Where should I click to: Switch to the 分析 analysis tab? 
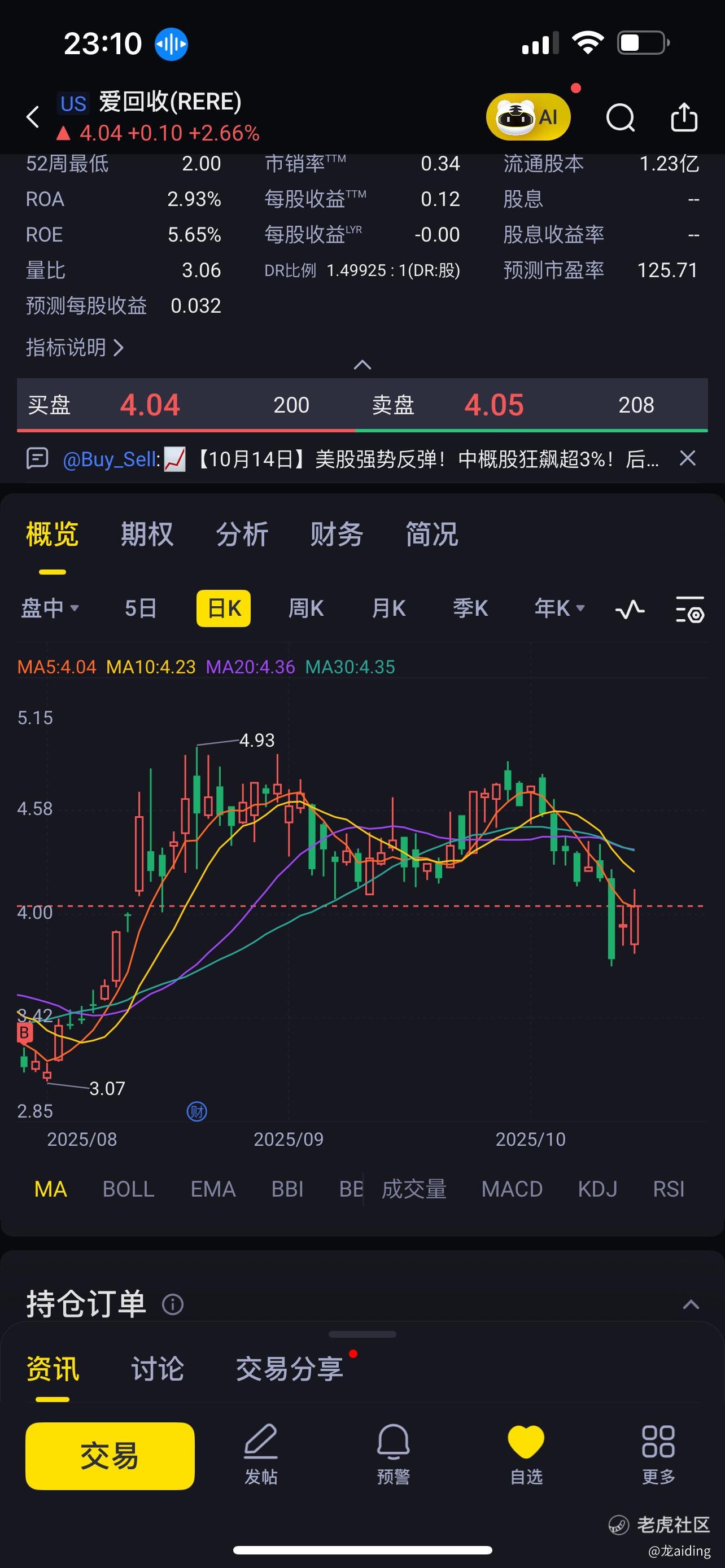click(x=242, y=535)
